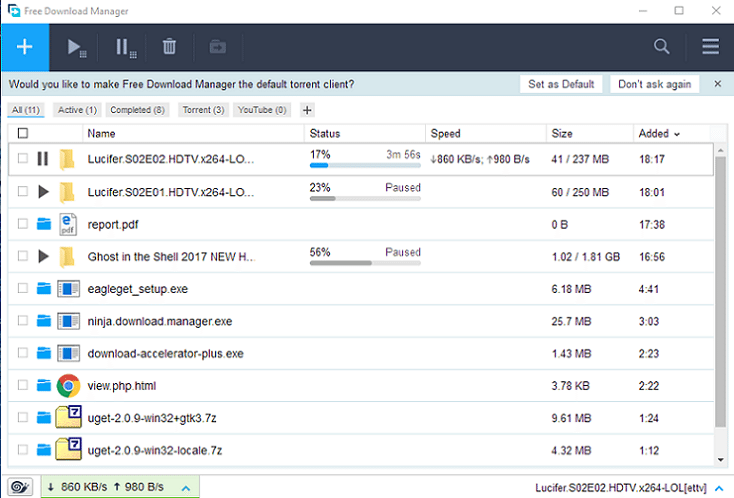The width and height of the screenshot is (734, 498).
Task: Toggle snail mode icon in status bar
Action: tap(20, 487)
